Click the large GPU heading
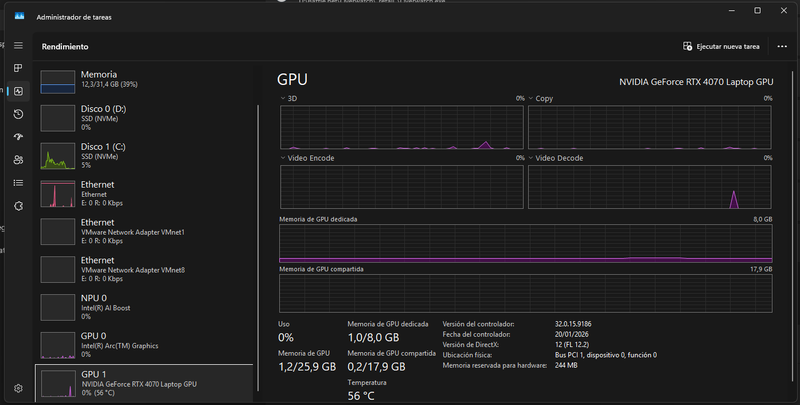The image size is (800, 405). (x=292, y=80)
